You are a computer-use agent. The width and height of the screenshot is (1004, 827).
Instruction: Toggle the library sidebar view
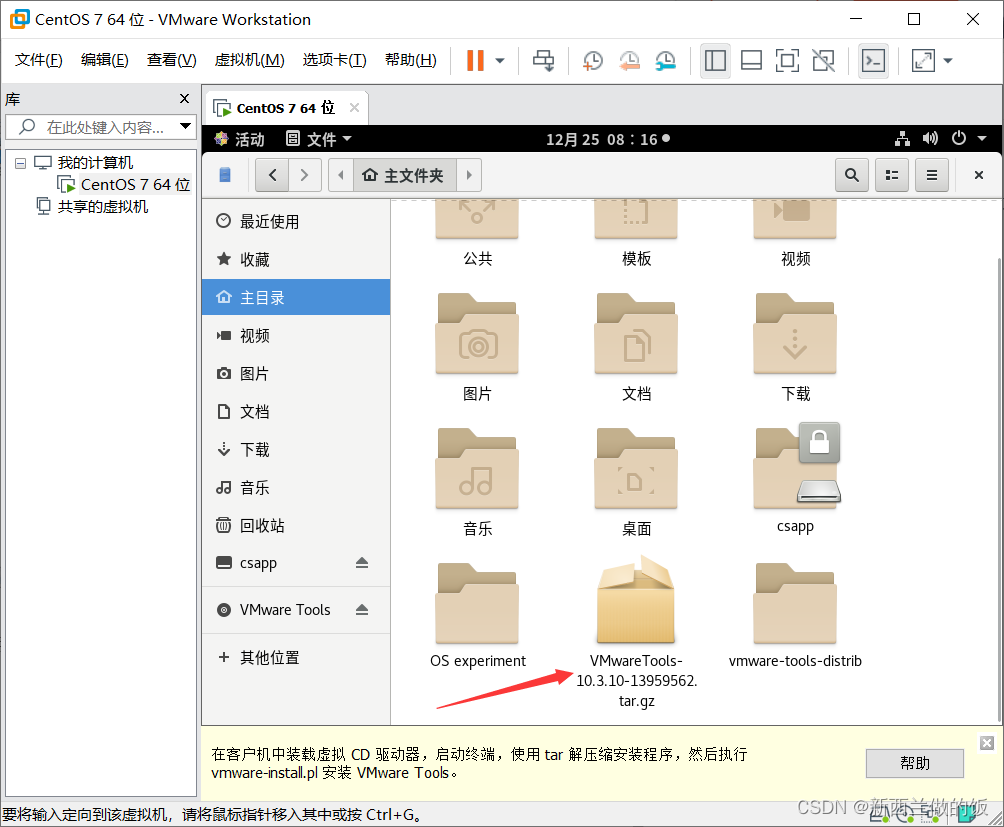[x=715, y=61]
